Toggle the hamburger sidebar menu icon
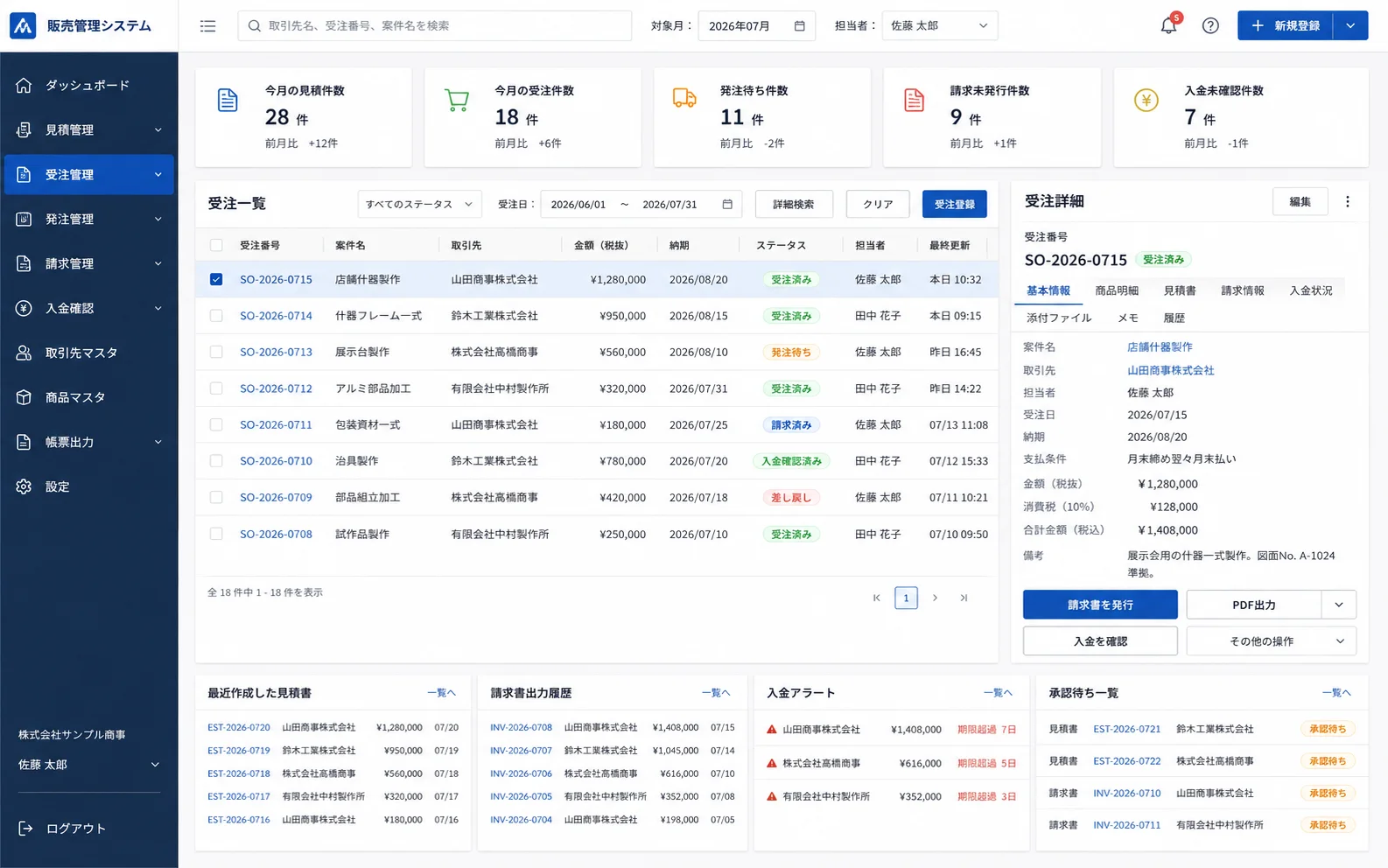The height and width of the screenshot is (868, 1388). pos(207,26)
